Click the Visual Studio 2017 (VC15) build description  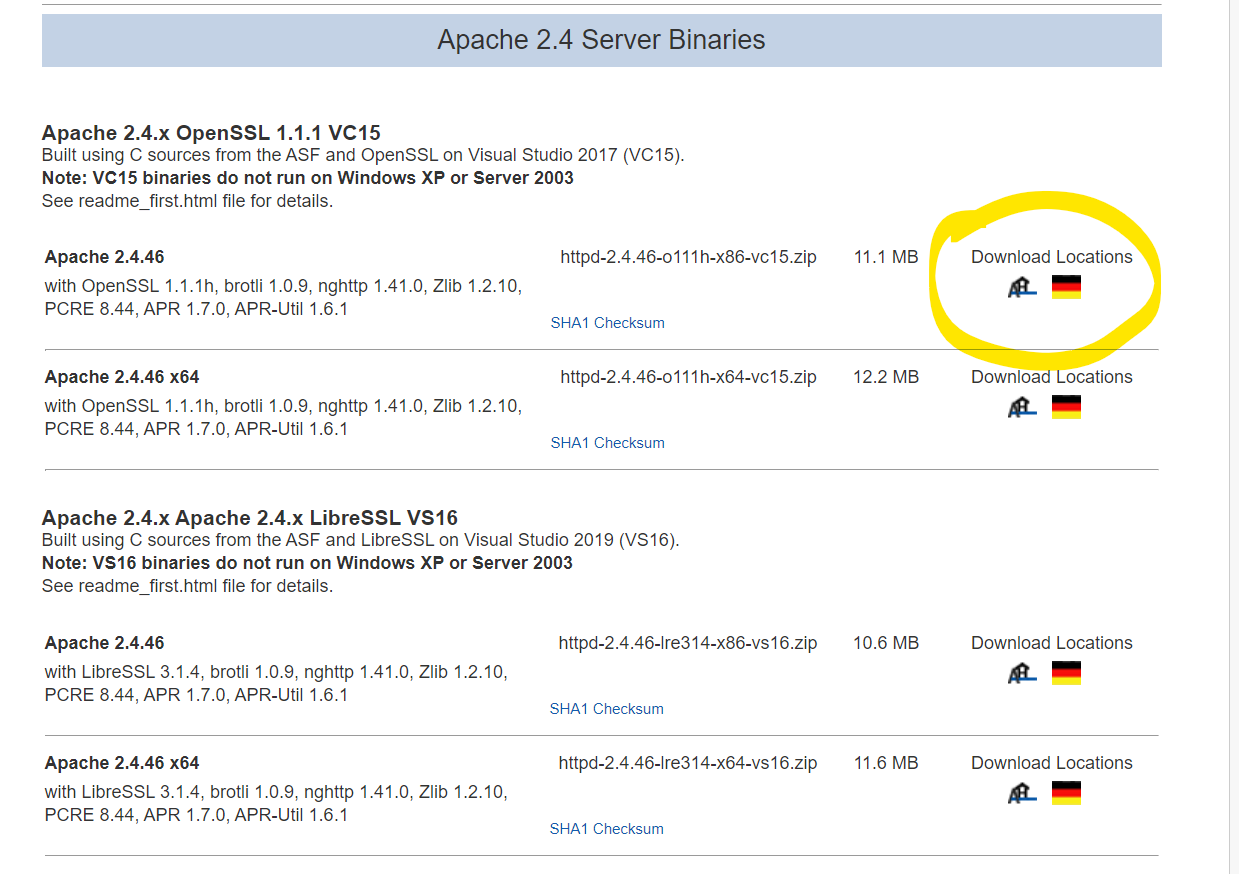363,156
